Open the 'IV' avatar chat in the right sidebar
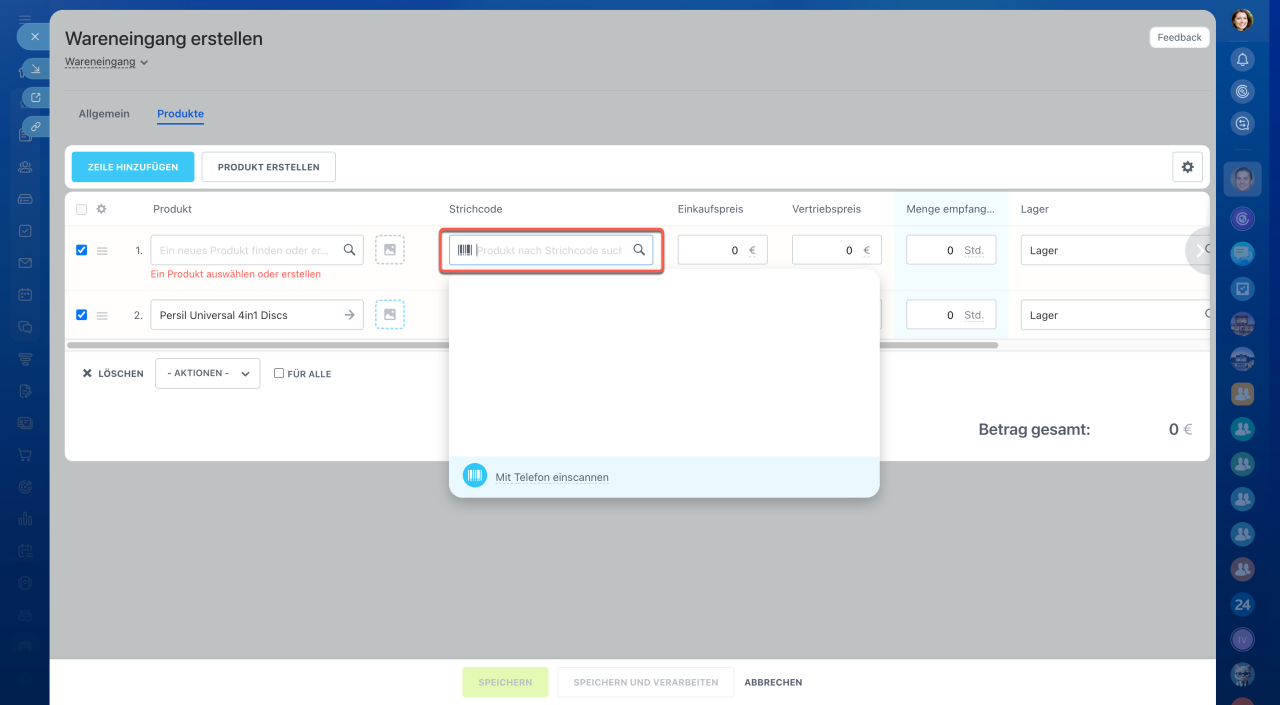This screenshot has width=1280, height=705. [x=1242, y=638]
